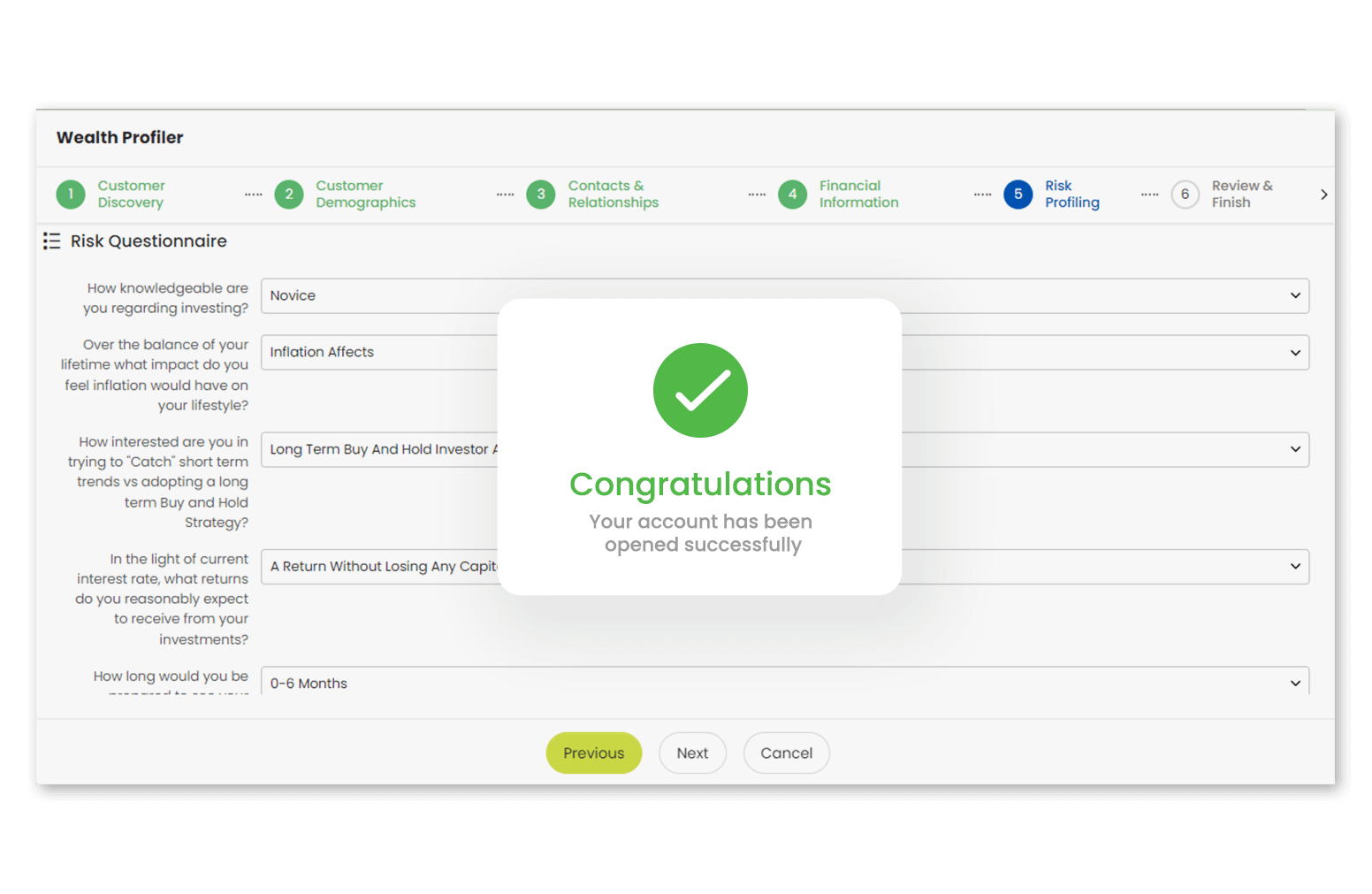Click the Next button
Viewport: 1372px width, 894px height.
[692, 753]
